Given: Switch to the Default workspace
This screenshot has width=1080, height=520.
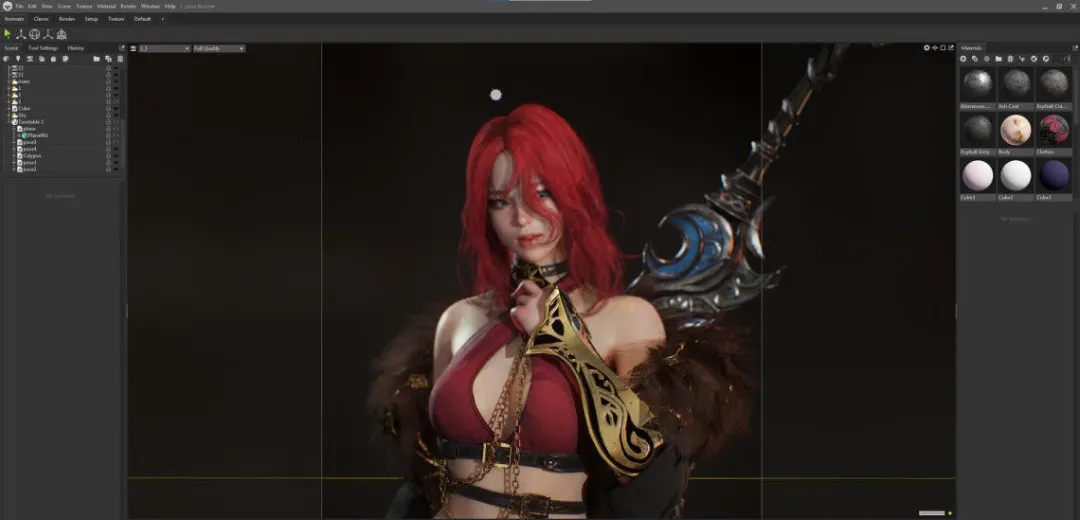Looking at the screenshot, I should coord(143,19).
